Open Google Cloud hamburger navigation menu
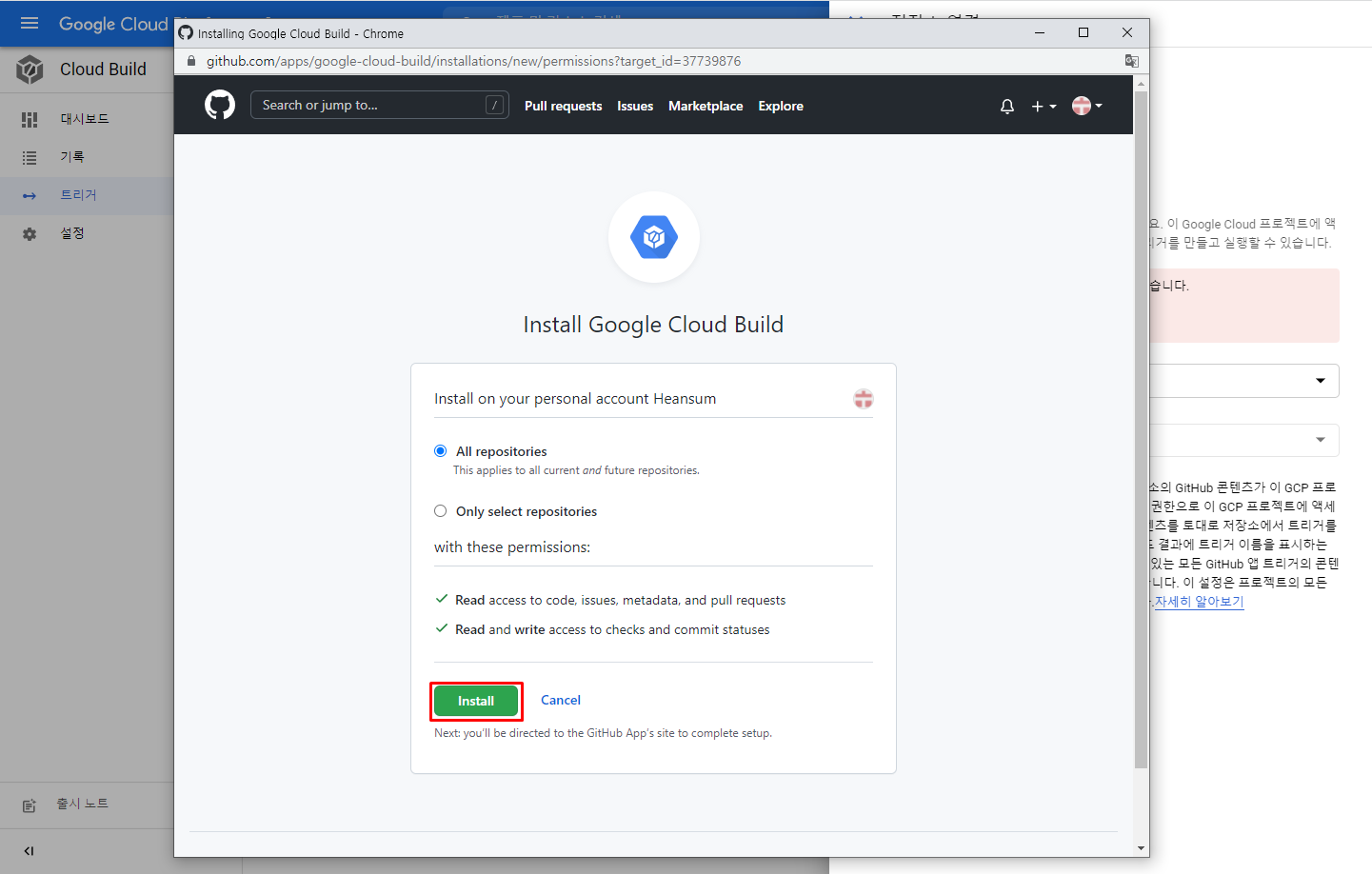 [x=30, y=23]
